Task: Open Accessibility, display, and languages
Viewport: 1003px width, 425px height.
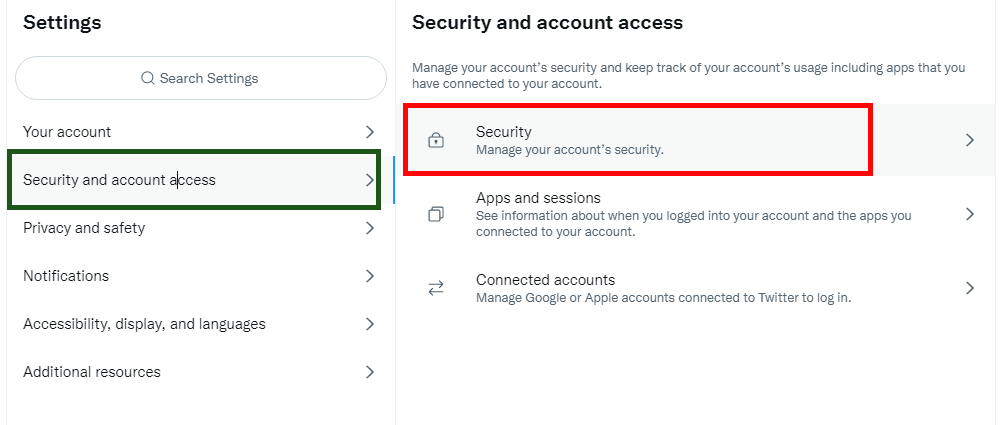Action: 201,324
